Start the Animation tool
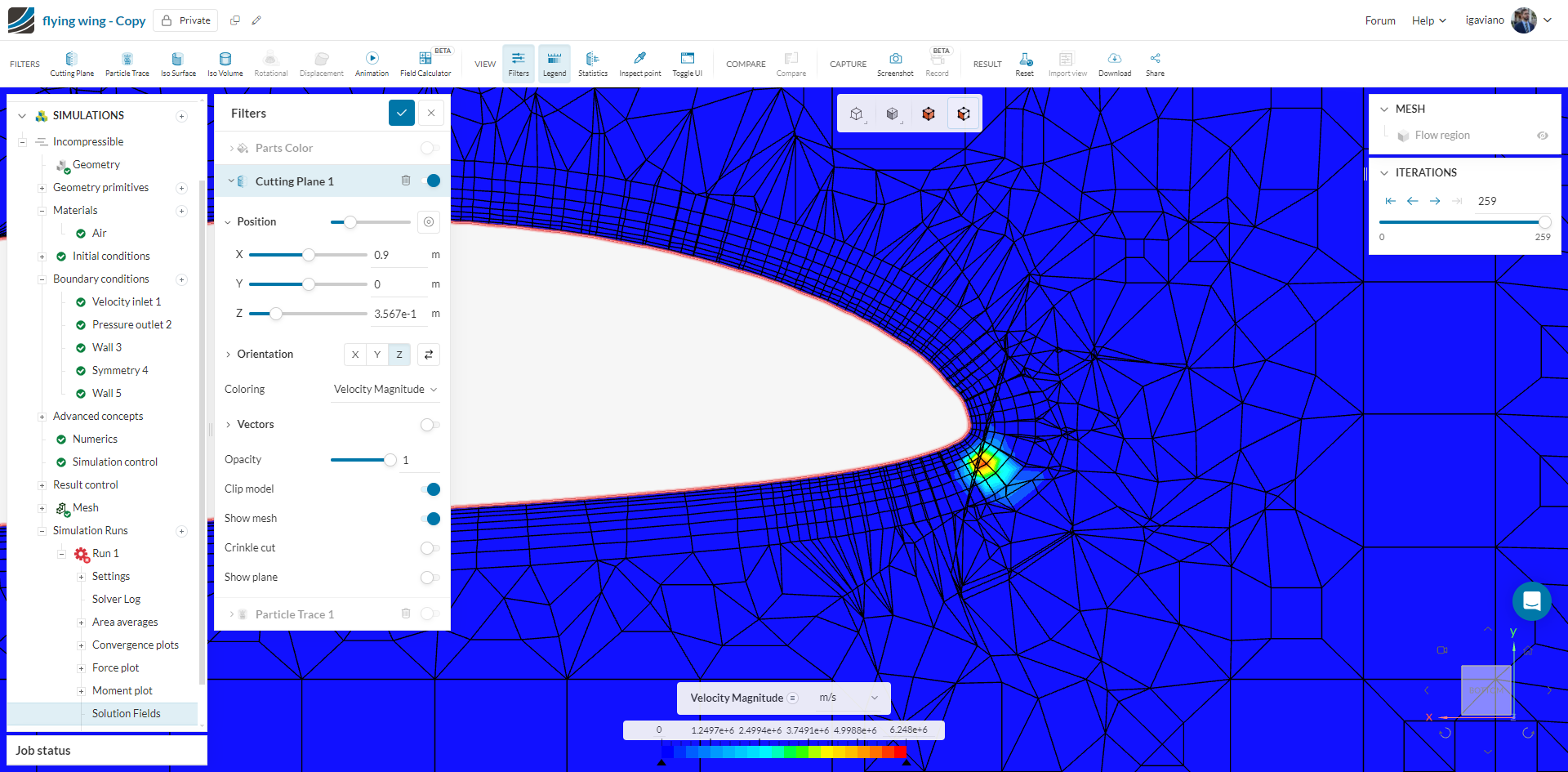This screenshot has height=772, width=1568. pos(372,64)
